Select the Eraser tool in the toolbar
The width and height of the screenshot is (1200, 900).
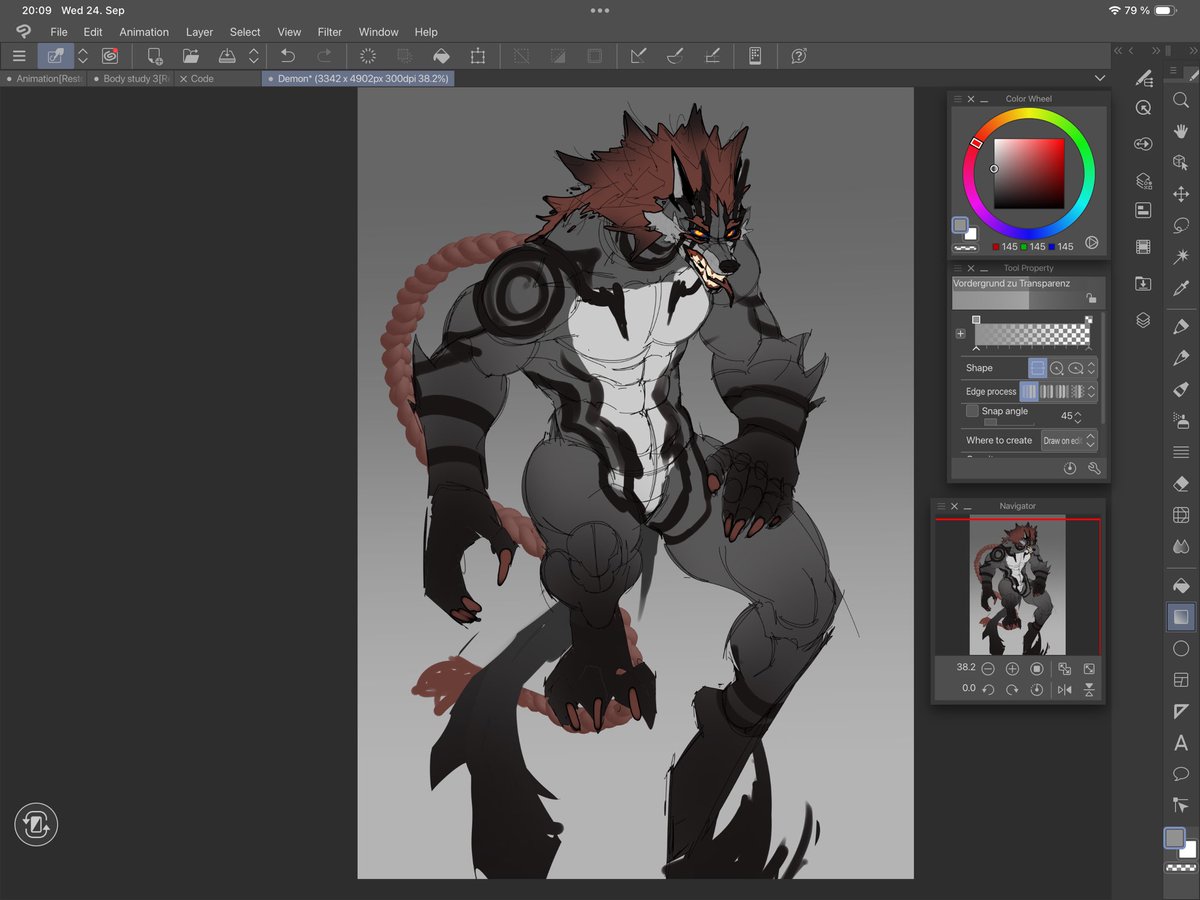(x=1181, y=484)
